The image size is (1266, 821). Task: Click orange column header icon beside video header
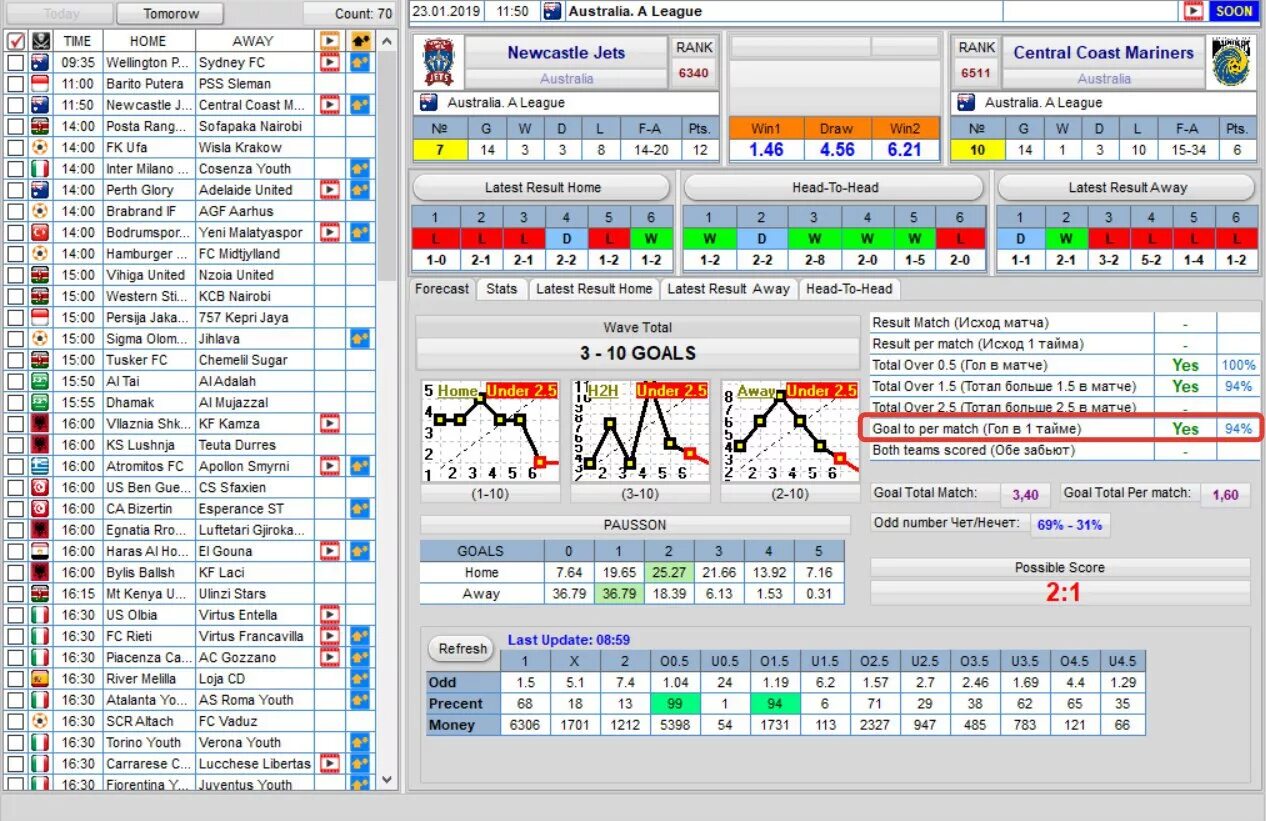click(x=360, y=41)
